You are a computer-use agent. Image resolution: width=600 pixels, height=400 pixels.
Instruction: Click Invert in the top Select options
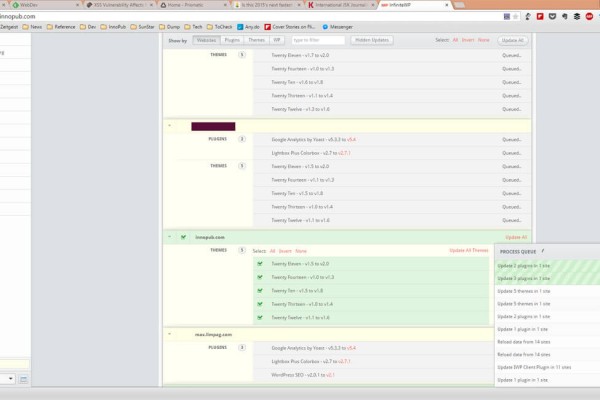pyautogui.click(x=468, y=40)
